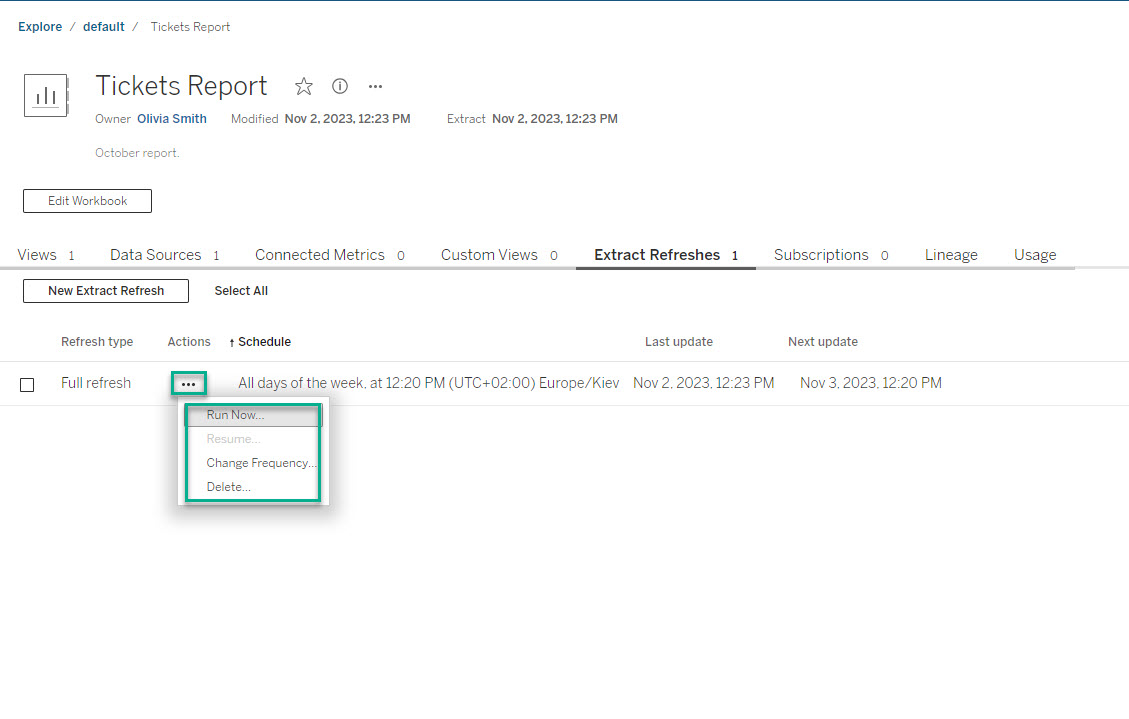Open owner Olivia Smith profile link
Screen dimensions: 1129x719
pyautogui.click(x=172, y=119)
